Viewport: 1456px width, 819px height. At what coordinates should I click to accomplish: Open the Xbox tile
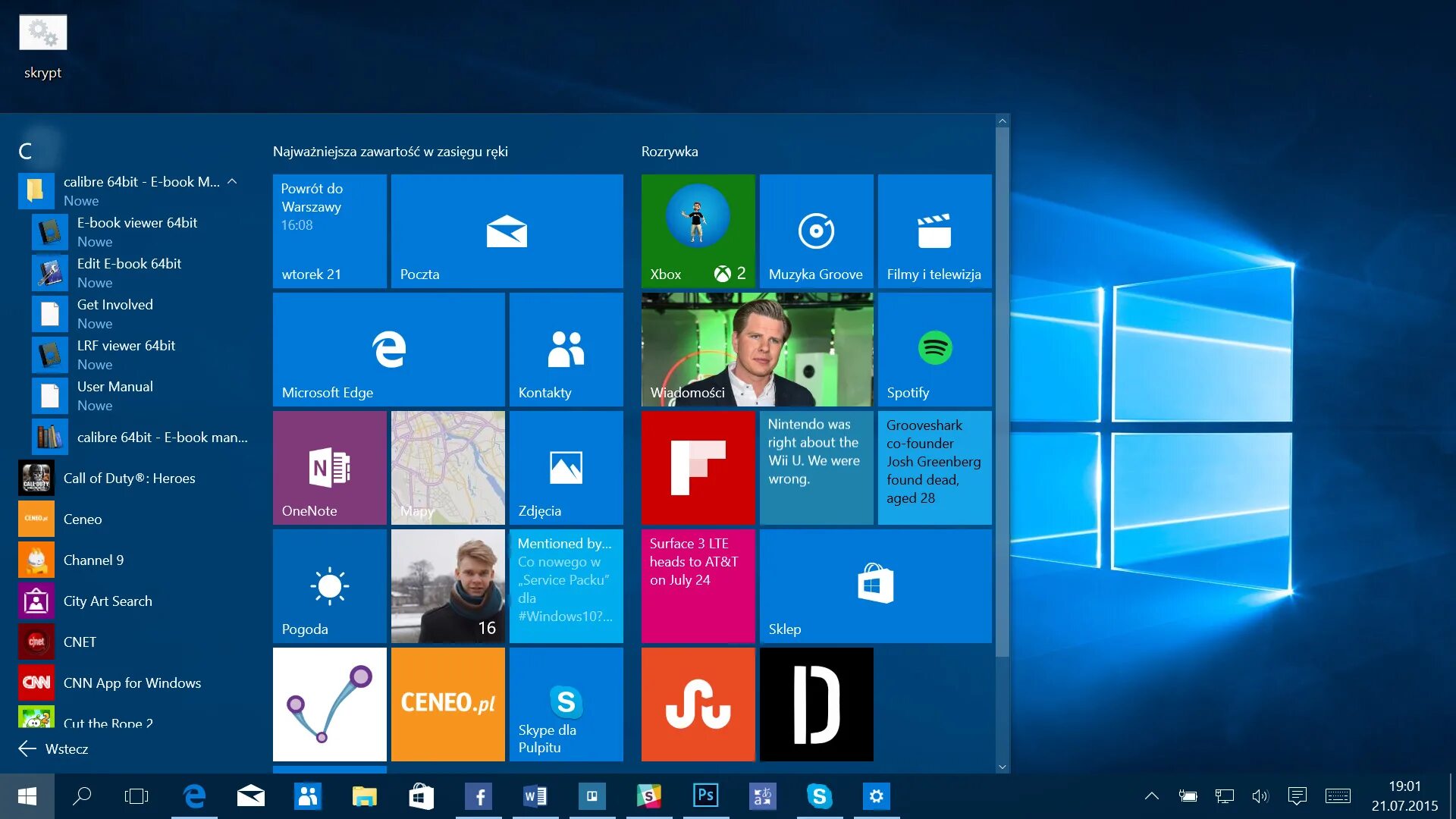698,231
